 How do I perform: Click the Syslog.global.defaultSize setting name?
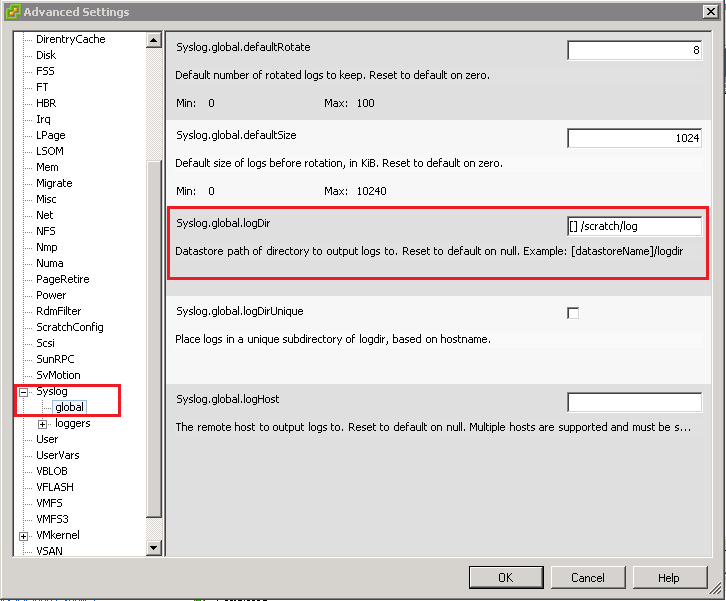236,135
